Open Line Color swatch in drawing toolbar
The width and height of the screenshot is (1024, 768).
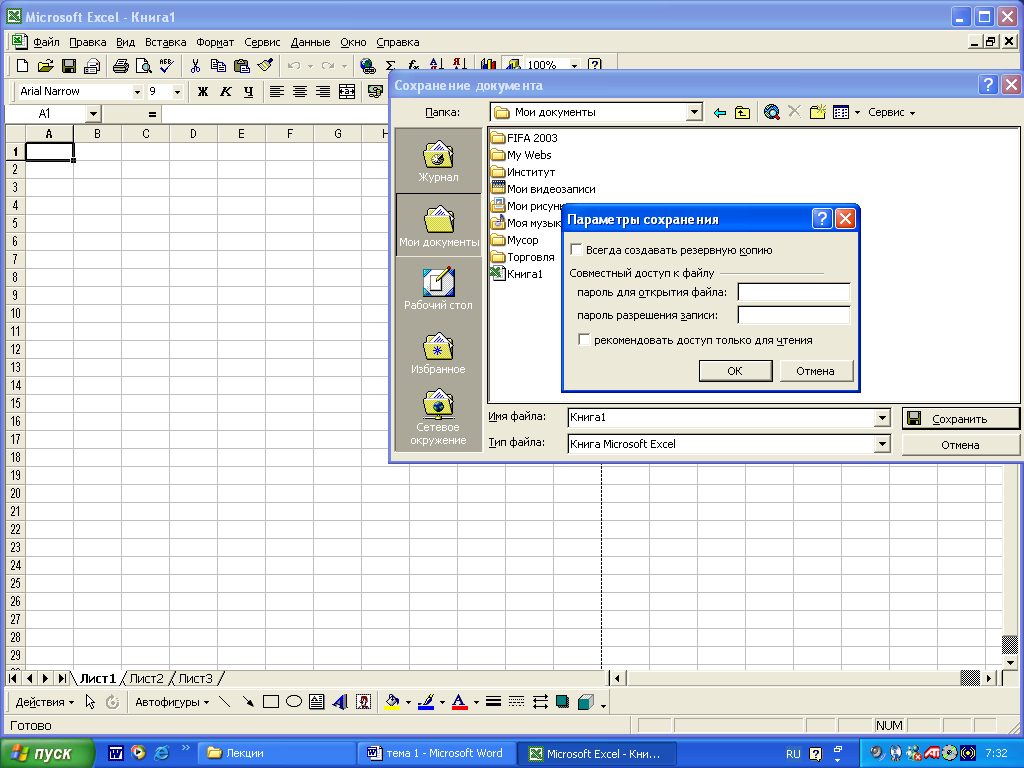(x=426, y=702)
